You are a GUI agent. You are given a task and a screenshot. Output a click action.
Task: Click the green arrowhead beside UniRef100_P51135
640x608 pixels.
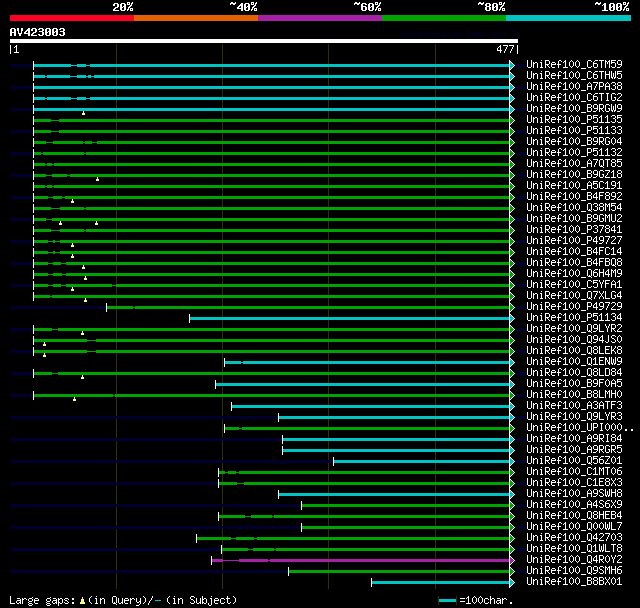click(512, 120)
